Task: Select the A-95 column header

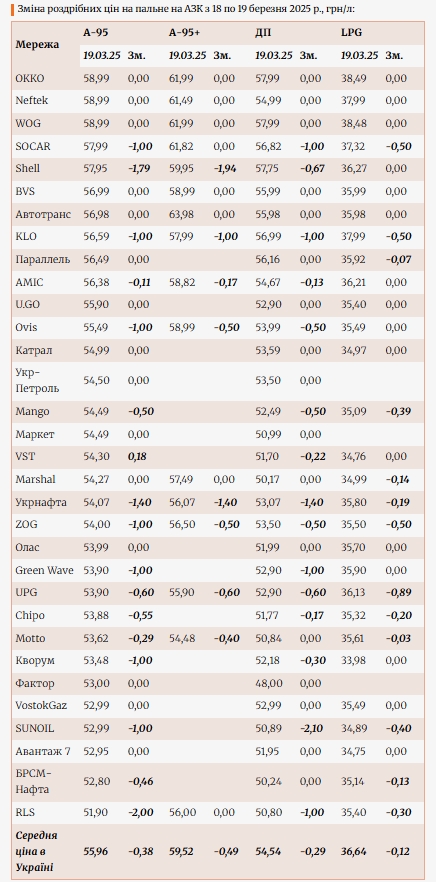Action: (95, 33)
